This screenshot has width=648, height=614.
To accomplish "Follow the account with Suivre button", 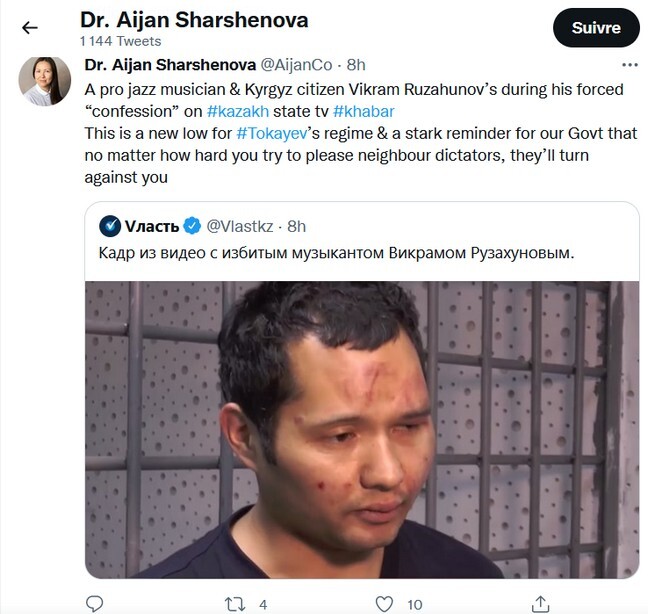I will (x=596, y=28).
